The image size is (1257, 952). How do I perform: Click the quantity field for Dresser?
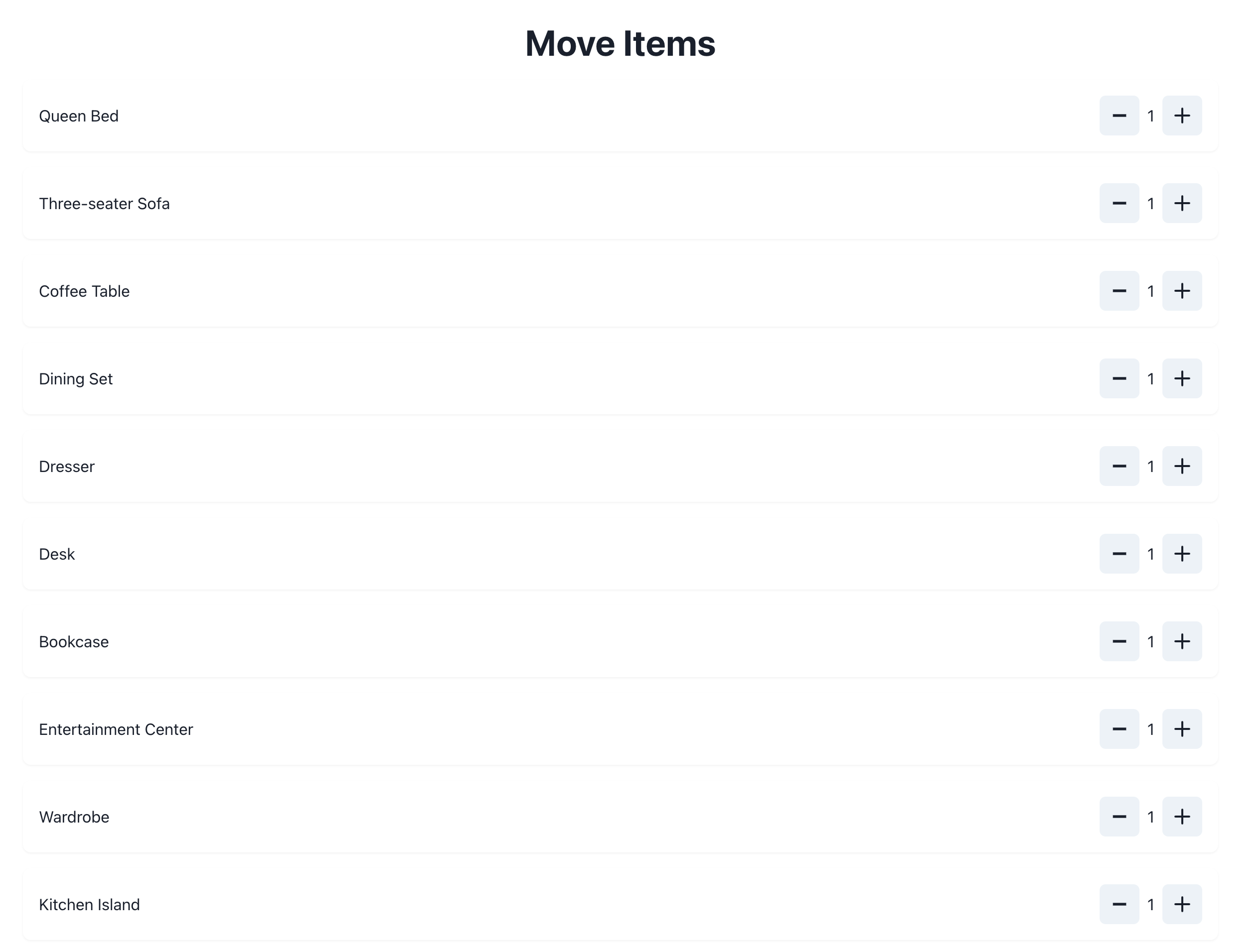pyautogui.click(x=1150, y=466)
